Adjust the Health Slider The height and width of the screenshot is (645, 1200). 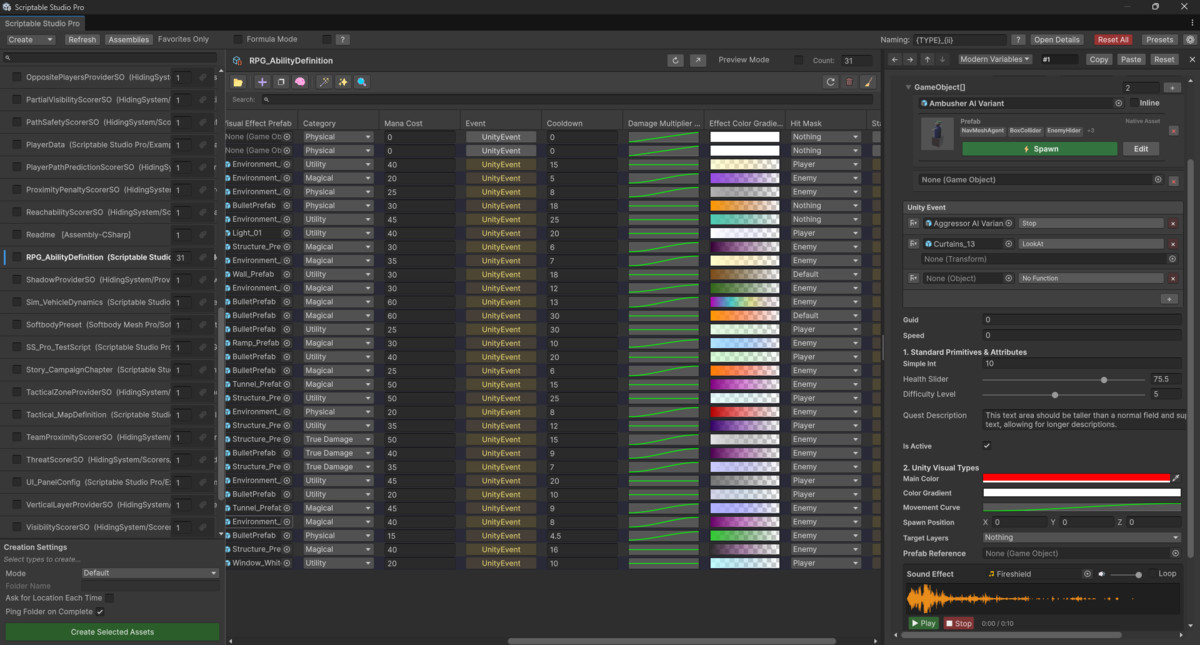tap(1103, 380)
